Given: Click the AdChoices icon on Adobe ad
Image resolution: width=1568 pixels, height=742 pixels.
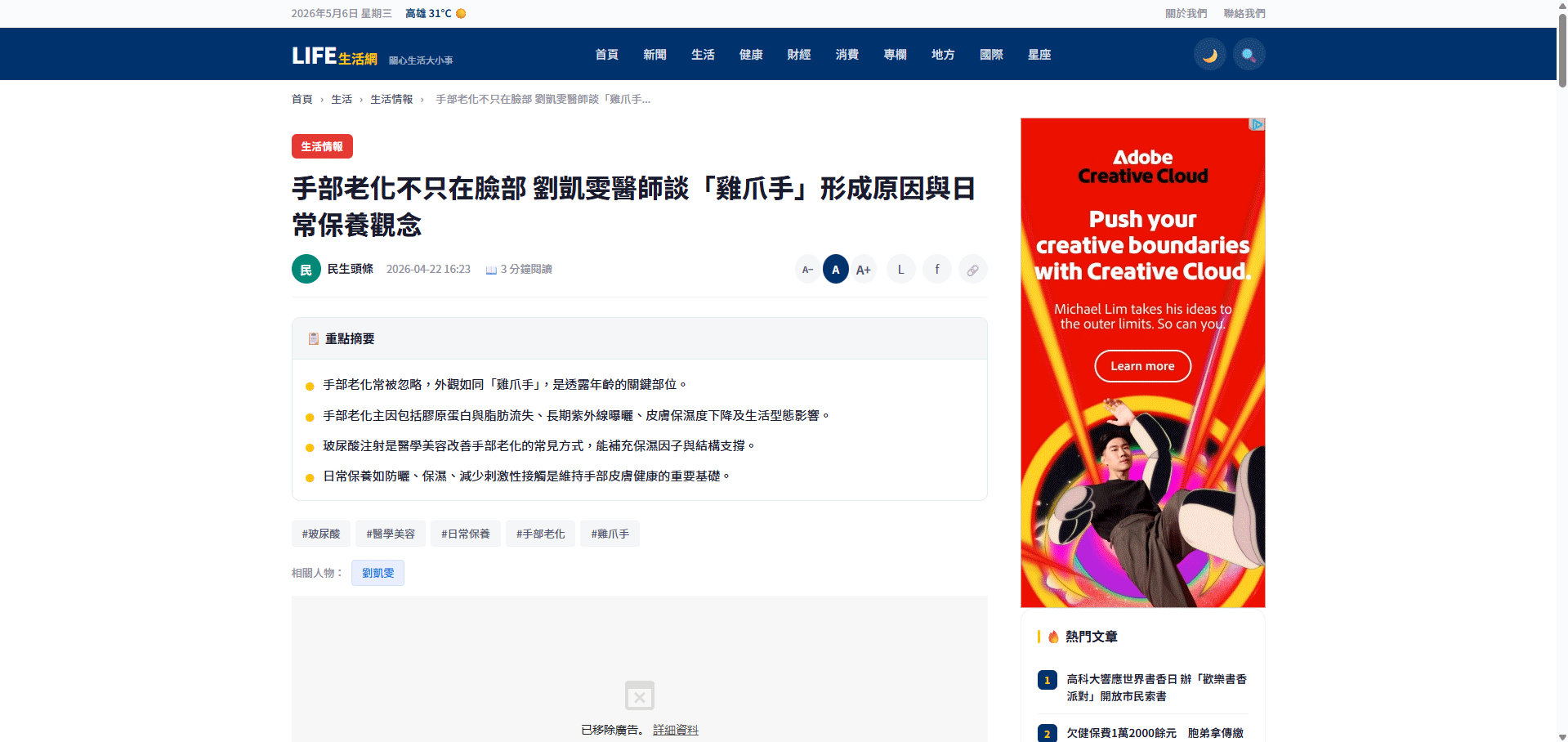Looking at the screenshot, I should [1258, 124].
